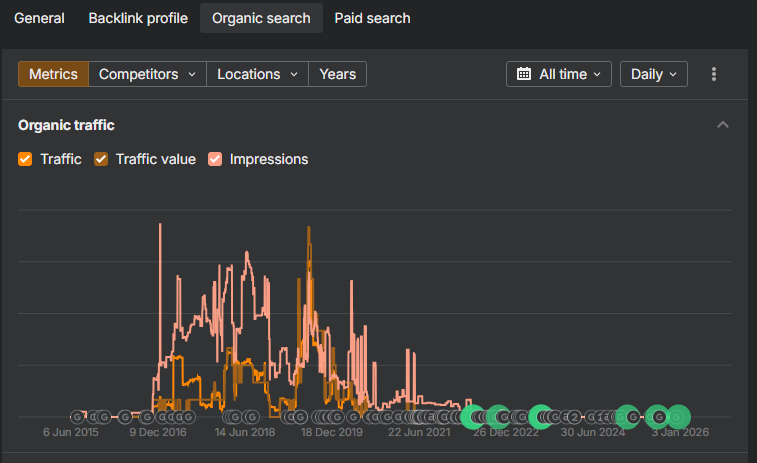Switch to the Backlink profile tab
Viewport: 757px width, 463px height.
pyautogui.click(x=138, y=18)
